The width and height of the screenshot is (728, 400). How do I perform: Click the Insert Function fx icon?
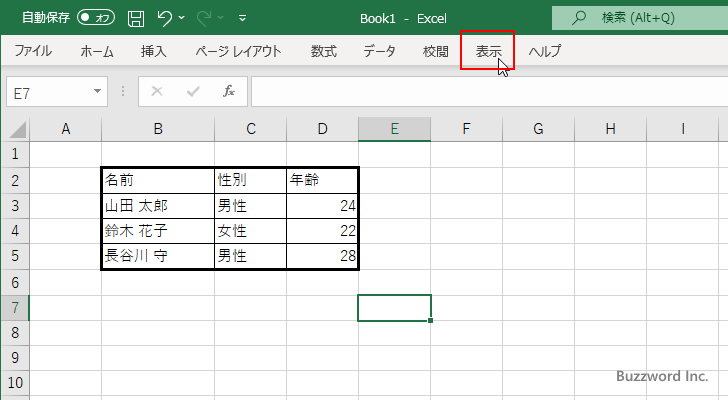coord(229,91)
